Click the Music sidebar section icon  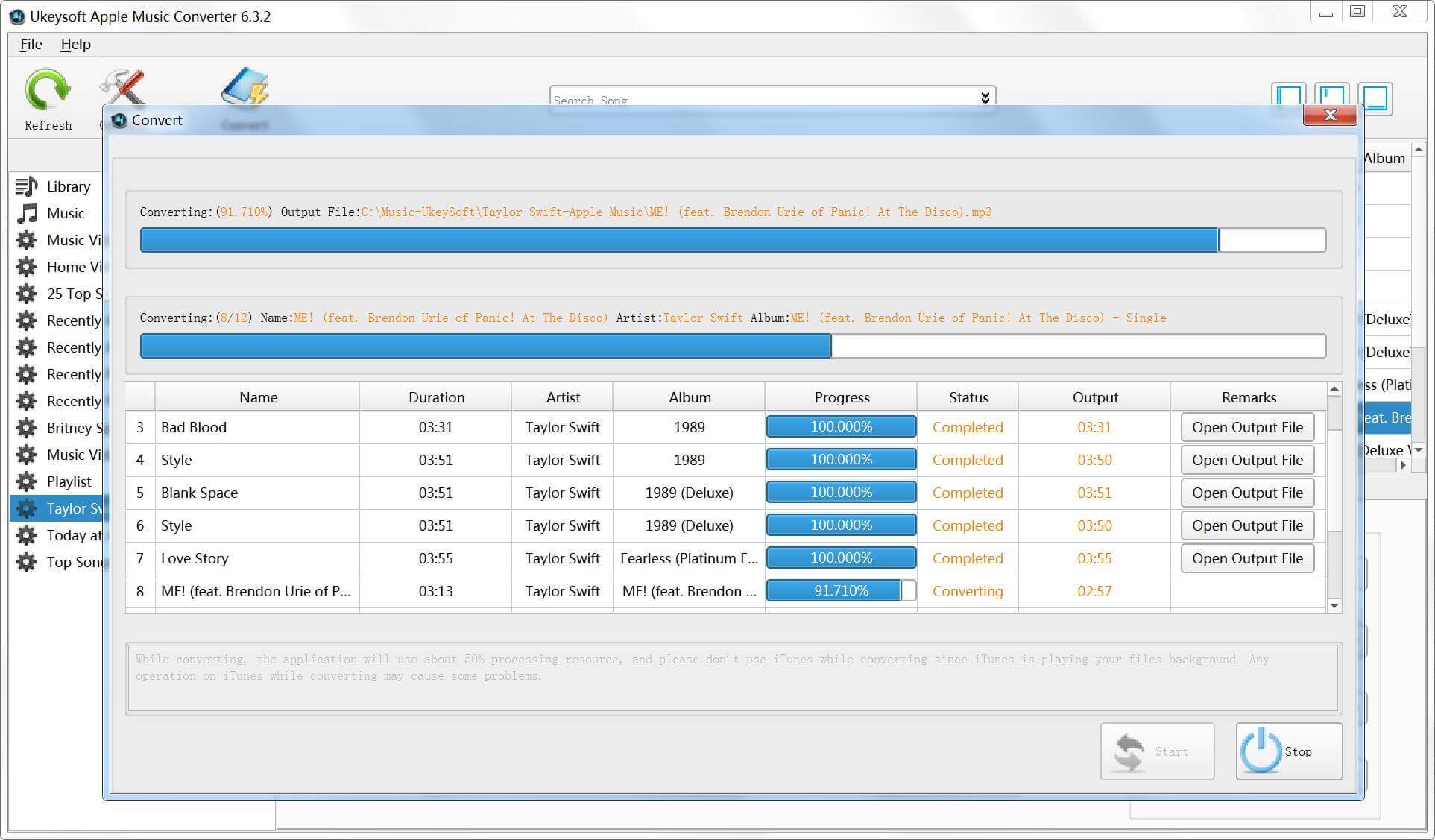coord(27,212)
